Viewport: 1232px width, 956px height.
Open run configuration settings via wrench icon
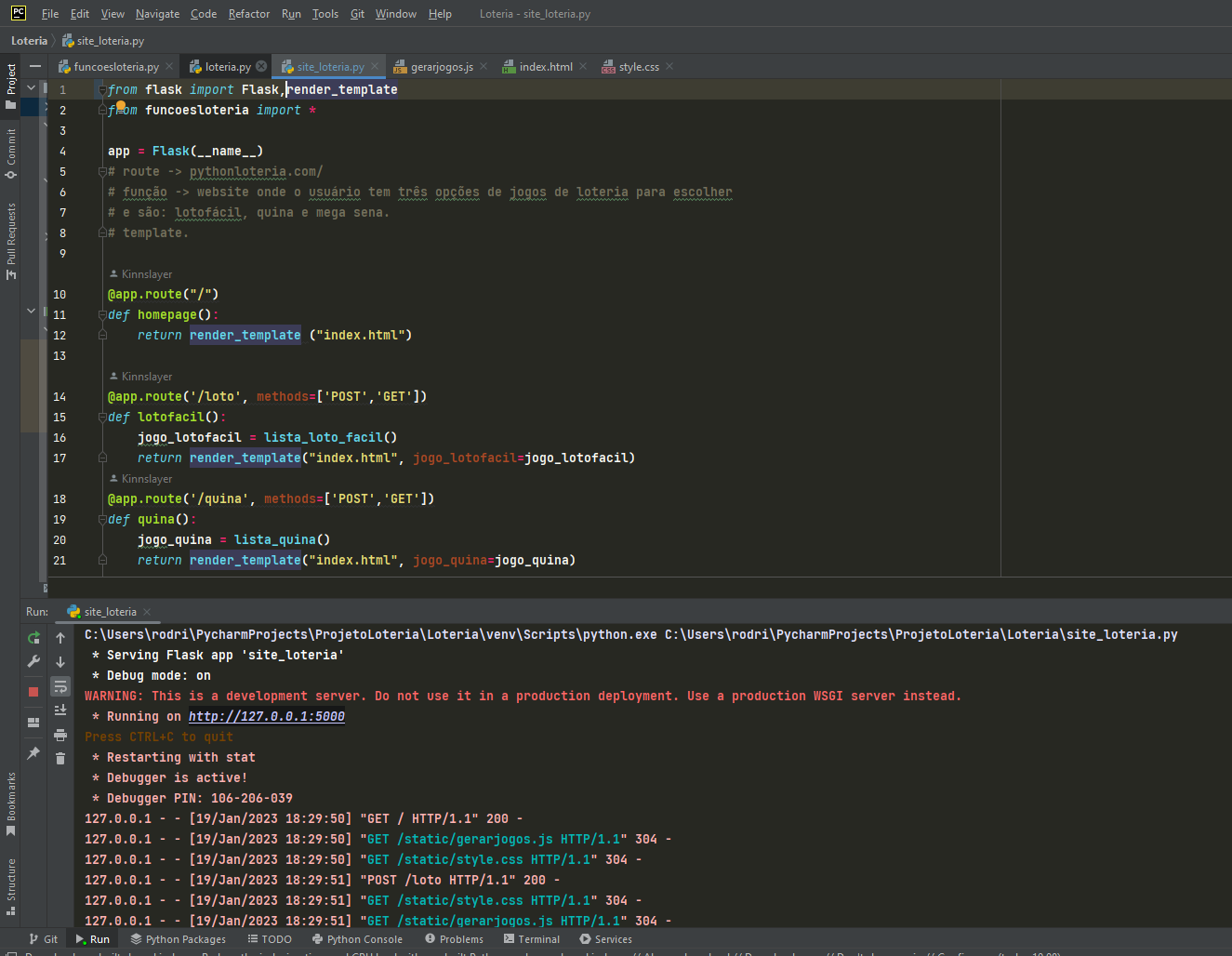(33, 661)
